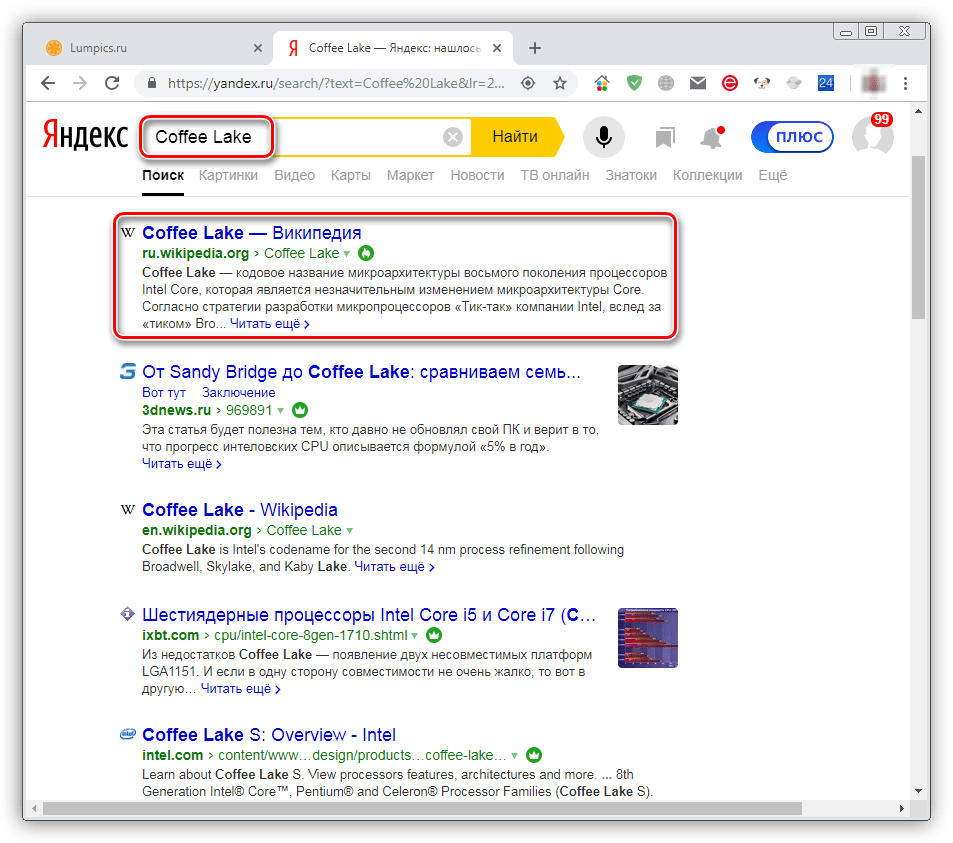Switch to the Lumpics.ru browser tab
Viewport: 953px width, 843px height.
tap(148, 48)
